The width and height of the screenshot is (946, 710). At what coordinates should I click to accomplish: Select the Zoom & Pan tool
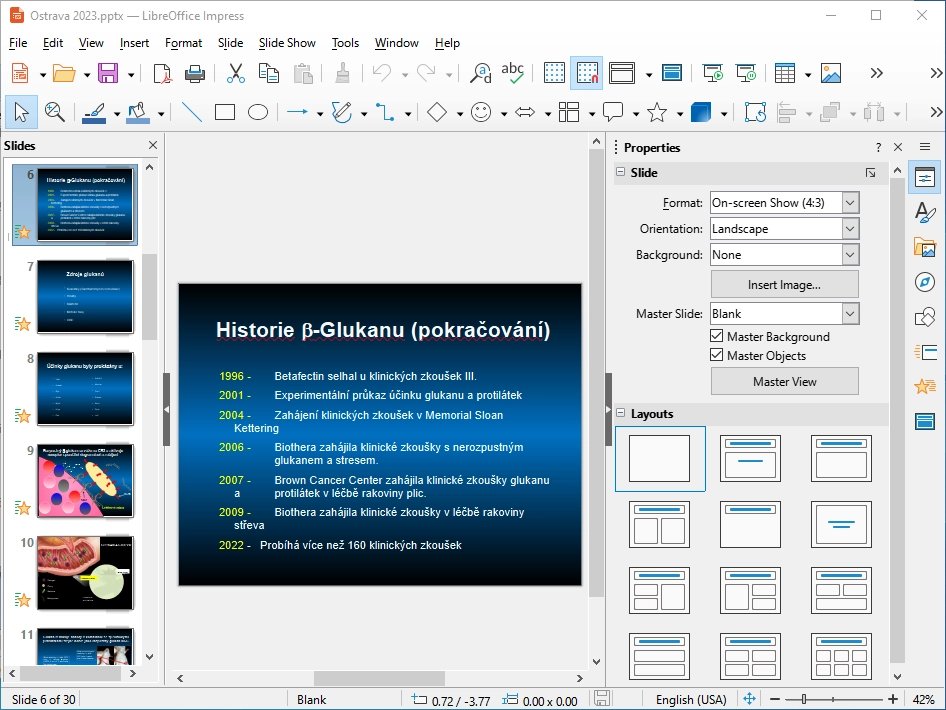(55, 112)
